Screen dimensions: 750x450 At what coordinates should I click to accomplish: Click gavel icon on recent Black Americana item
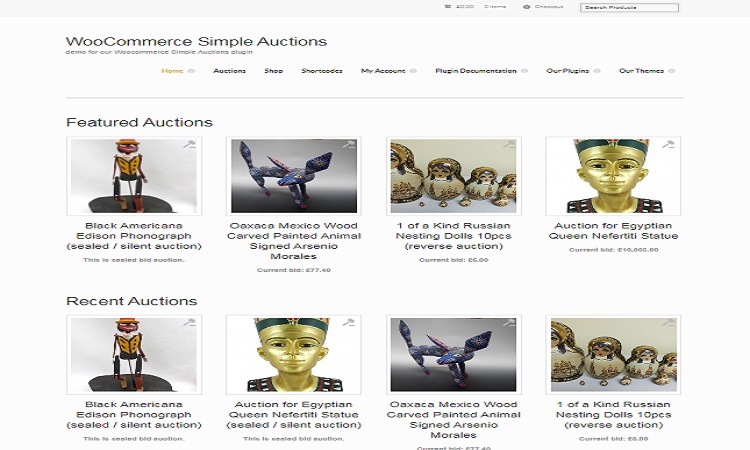click(189, 322)
